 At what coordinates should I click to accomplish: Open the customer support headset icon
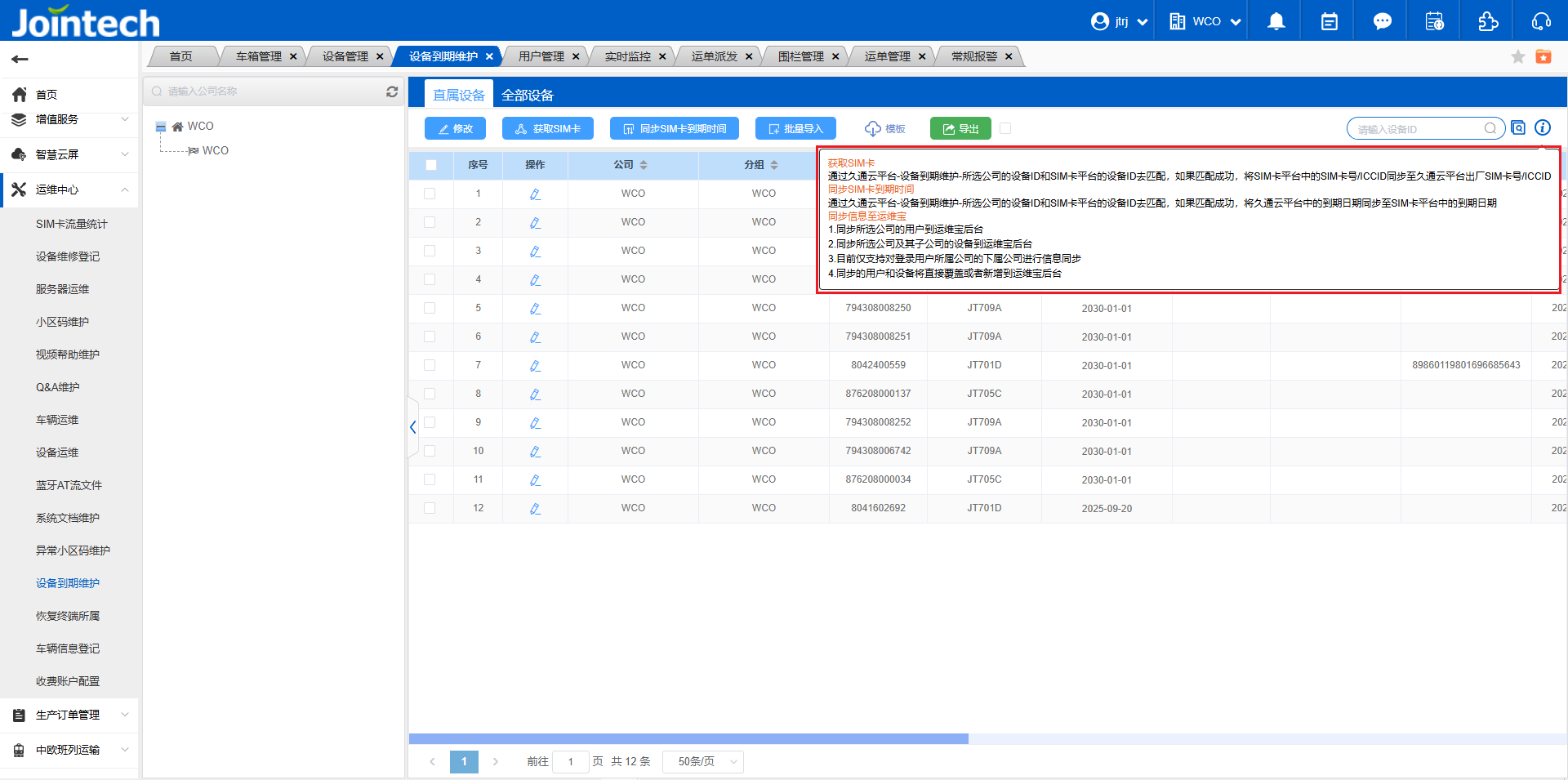coord(1541,21)
